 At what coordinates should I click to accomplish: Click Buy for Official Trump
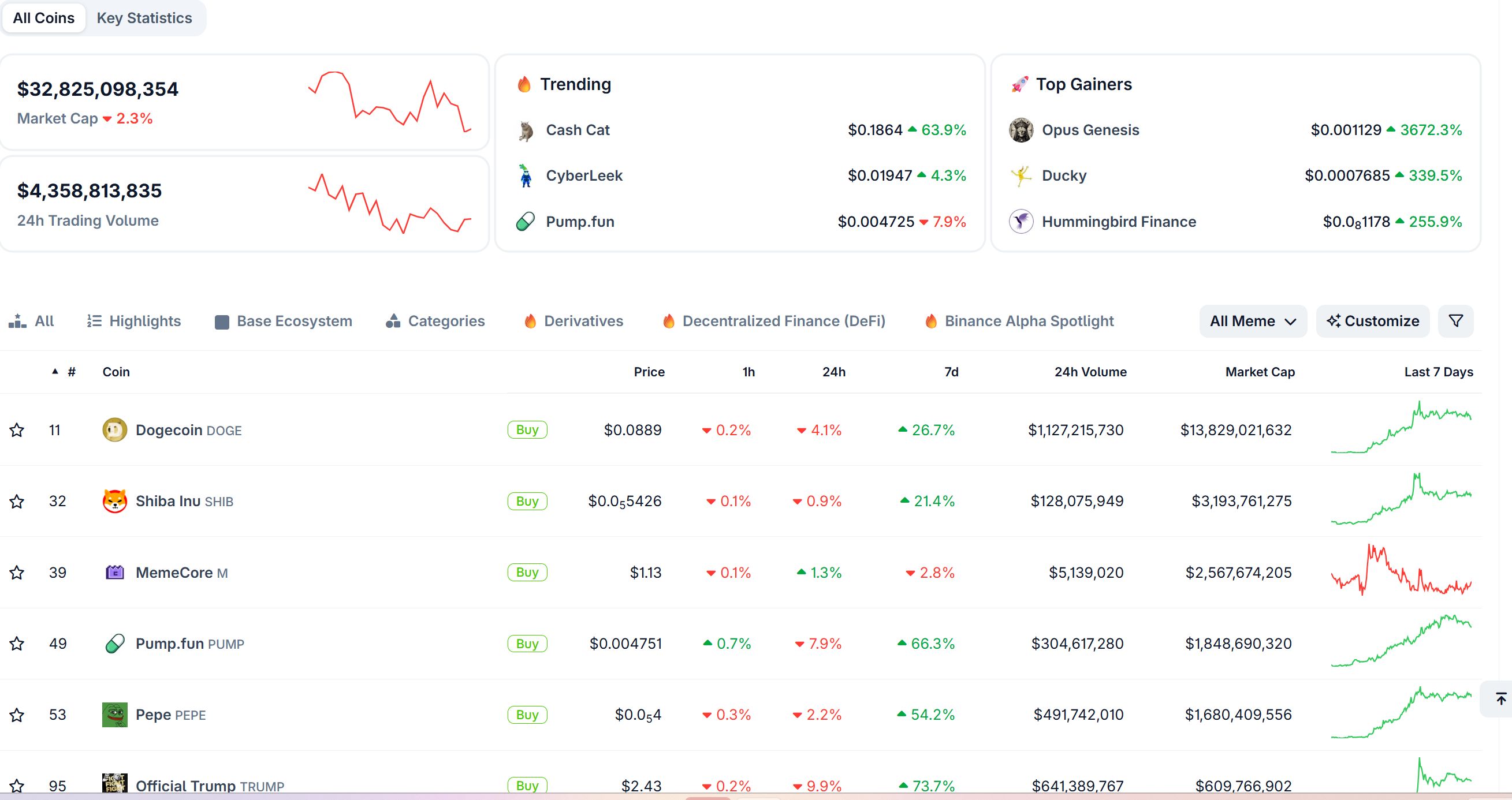527,786
